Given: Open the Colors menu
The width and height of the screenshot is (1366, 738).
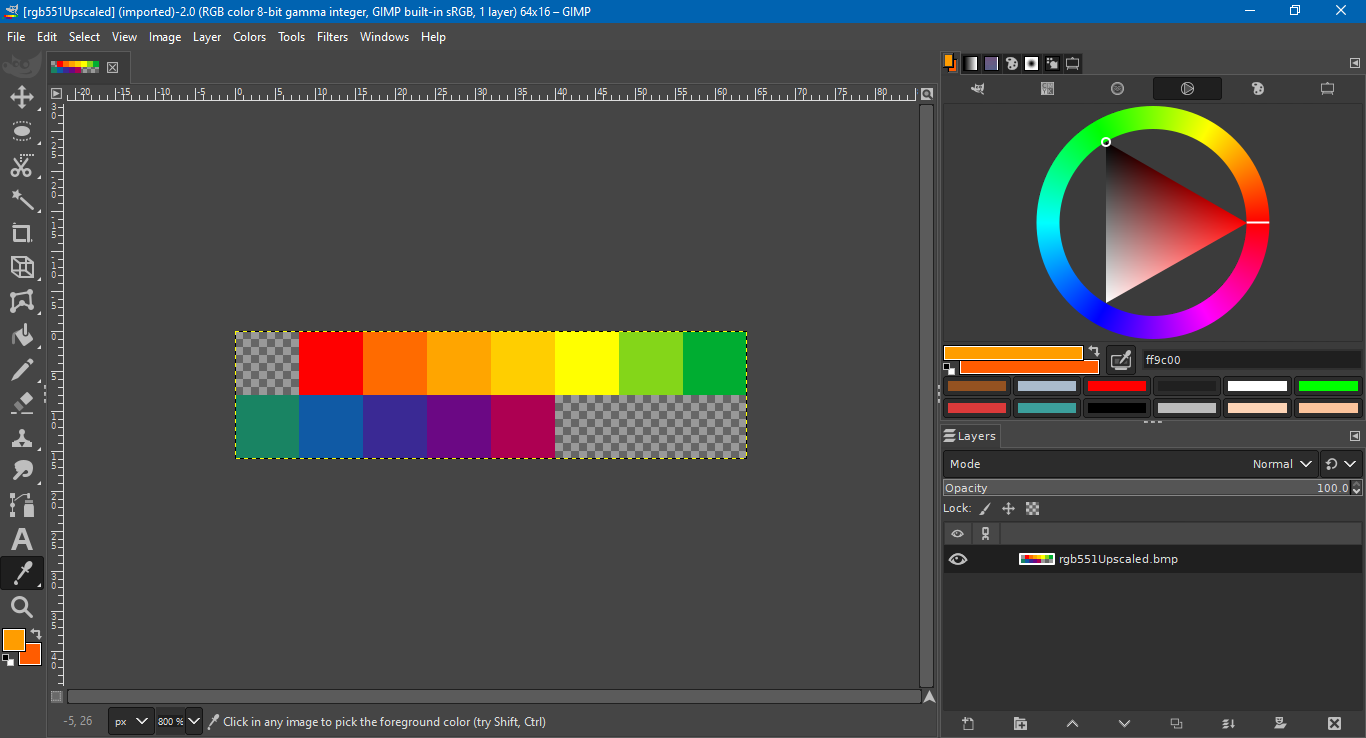Looking at the screenshot, I should (x=249, y=37).
